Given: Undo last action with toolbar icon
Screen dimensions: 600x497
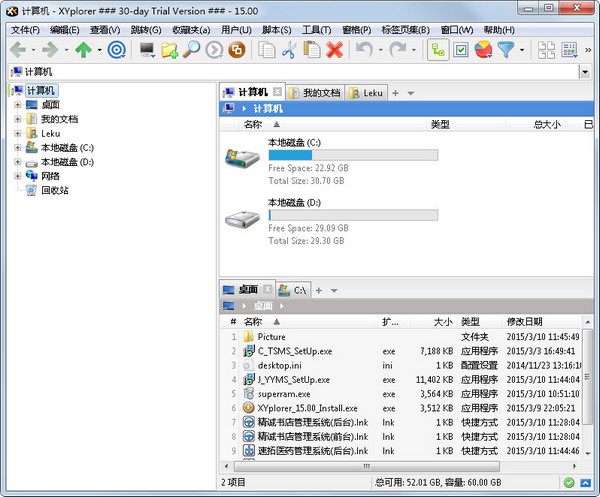Looking at the screenshot, I should click(364, 50).
